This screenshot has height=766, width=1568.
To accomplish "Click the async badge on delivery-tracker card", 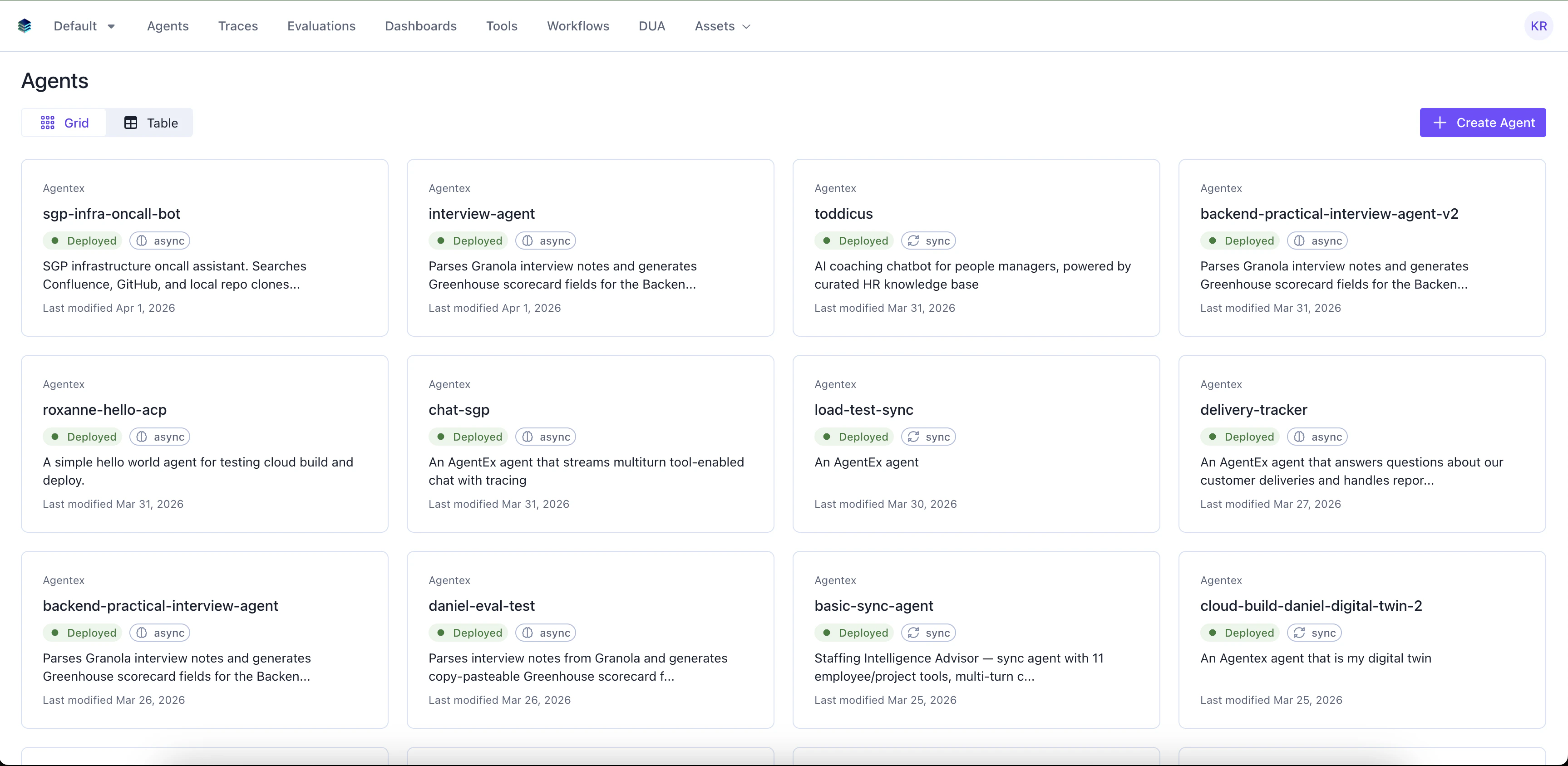I will click(x=1317, y=436).
